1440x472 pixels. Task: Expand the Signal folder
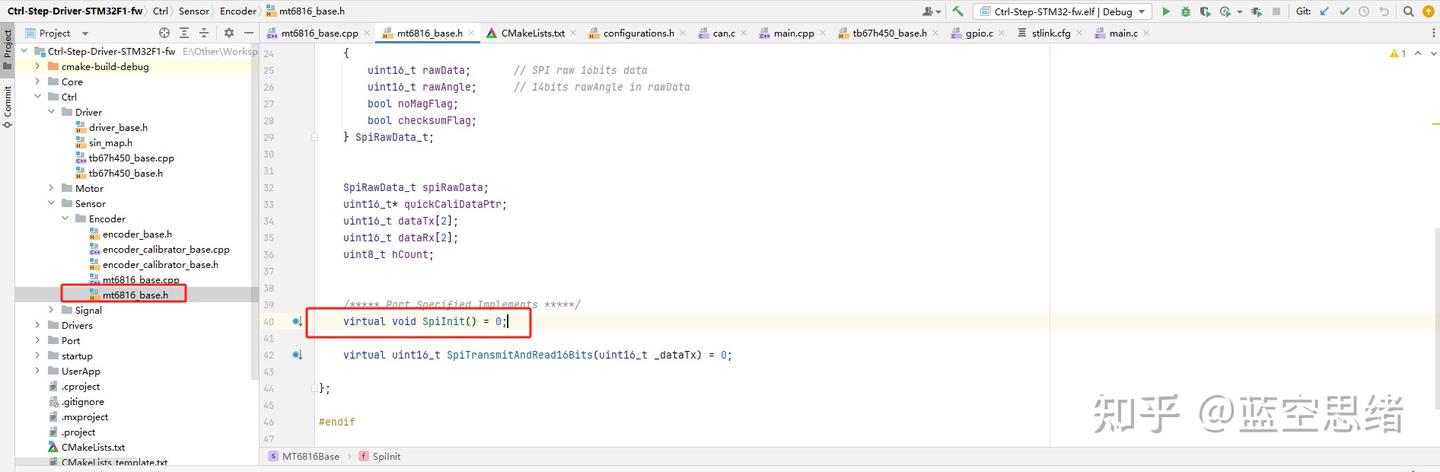tap(52, 310)
